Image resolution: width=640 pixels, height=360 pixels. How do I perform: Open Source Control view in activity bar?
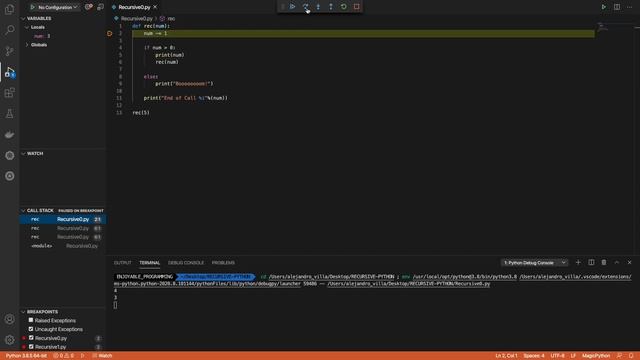9,51
